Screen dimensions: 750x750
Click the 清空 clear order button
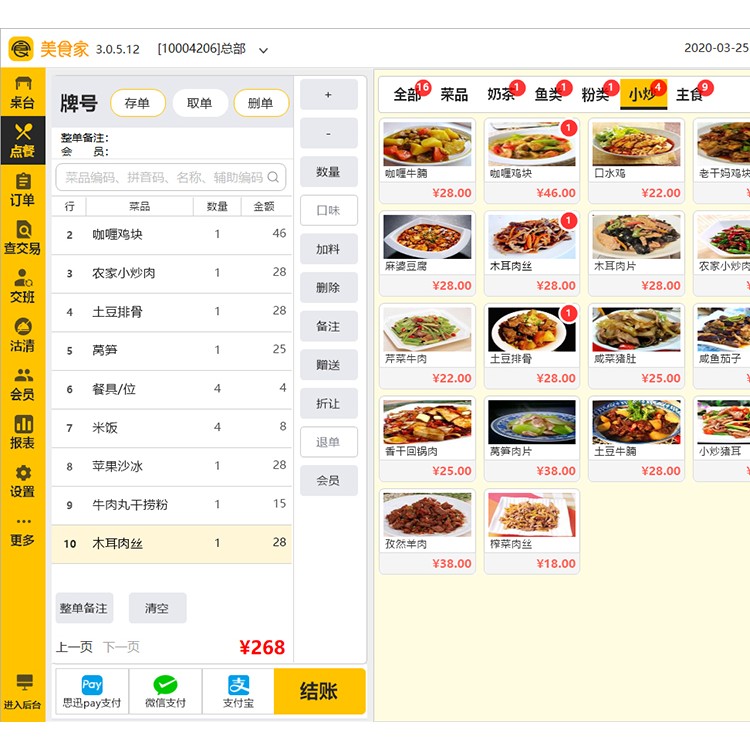[x=157, y=608]
